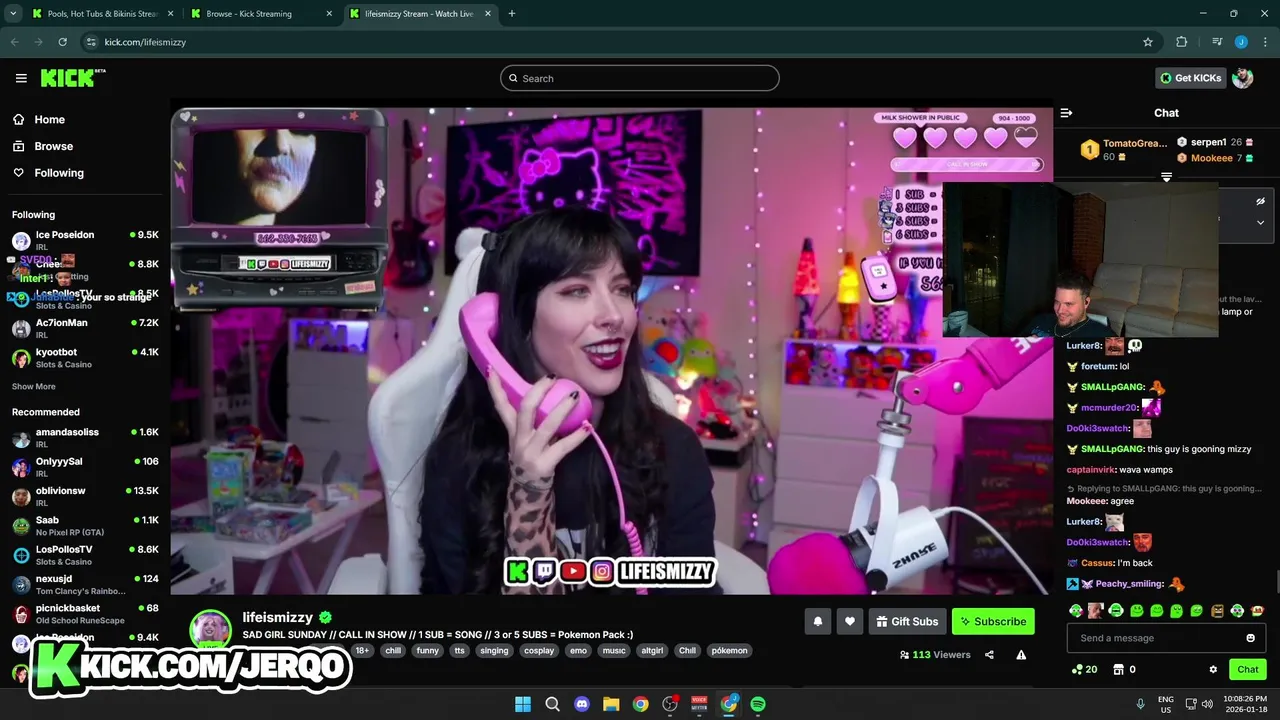Share the stream via share icon
The image size is (1280, 720).
(989, 655)
